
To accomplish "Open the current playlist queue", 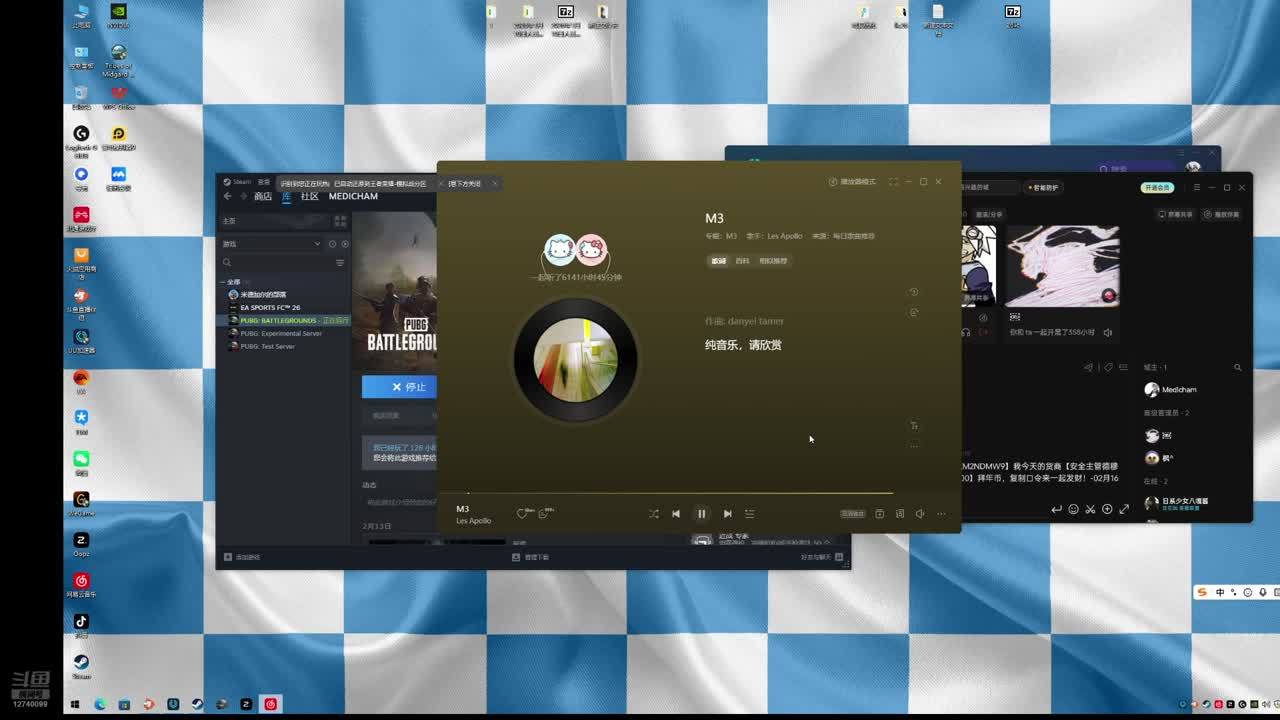I will click(x=749, y=514).
